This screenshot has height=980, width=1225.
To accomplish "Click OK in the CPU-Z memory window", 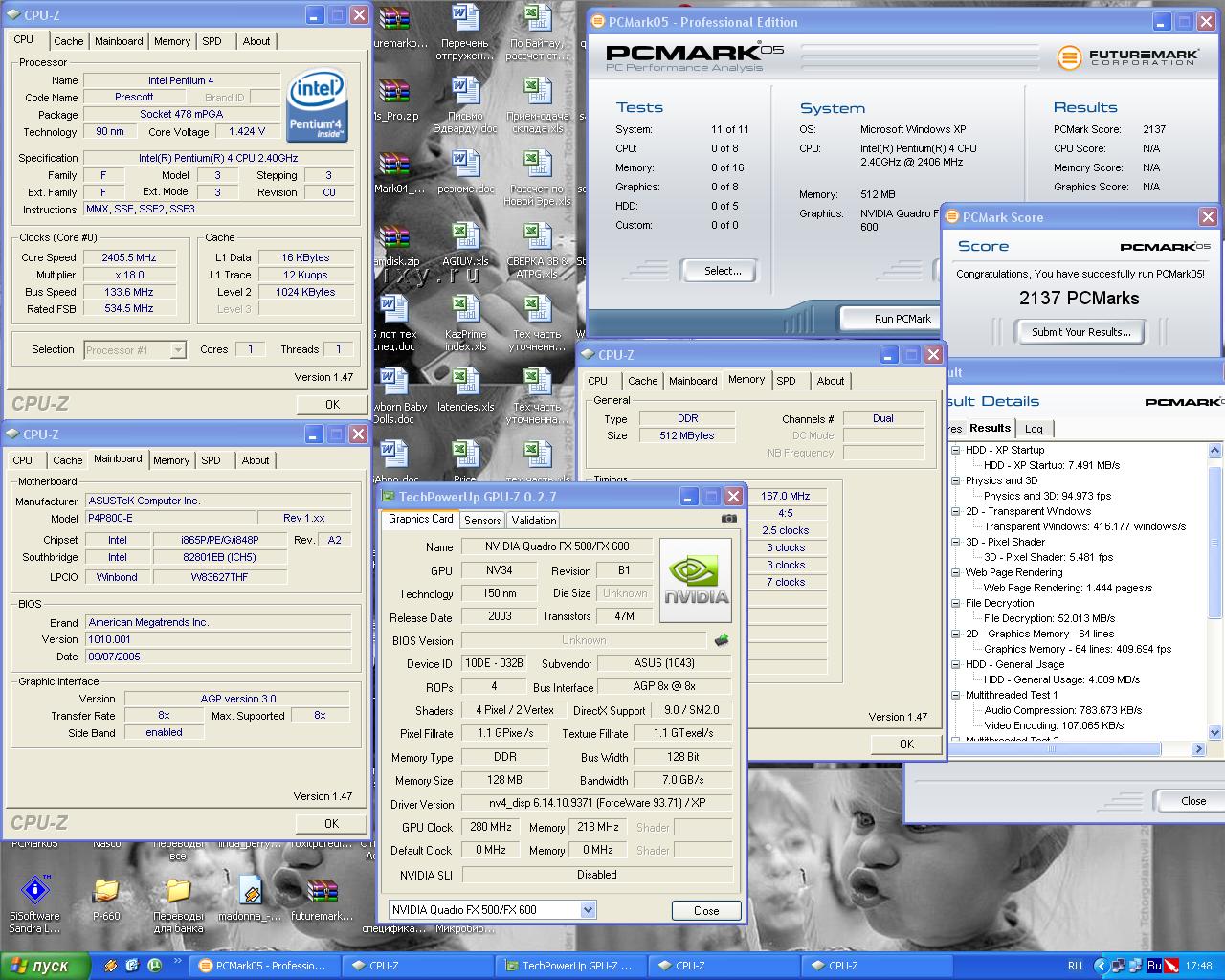I will (906, 744).
